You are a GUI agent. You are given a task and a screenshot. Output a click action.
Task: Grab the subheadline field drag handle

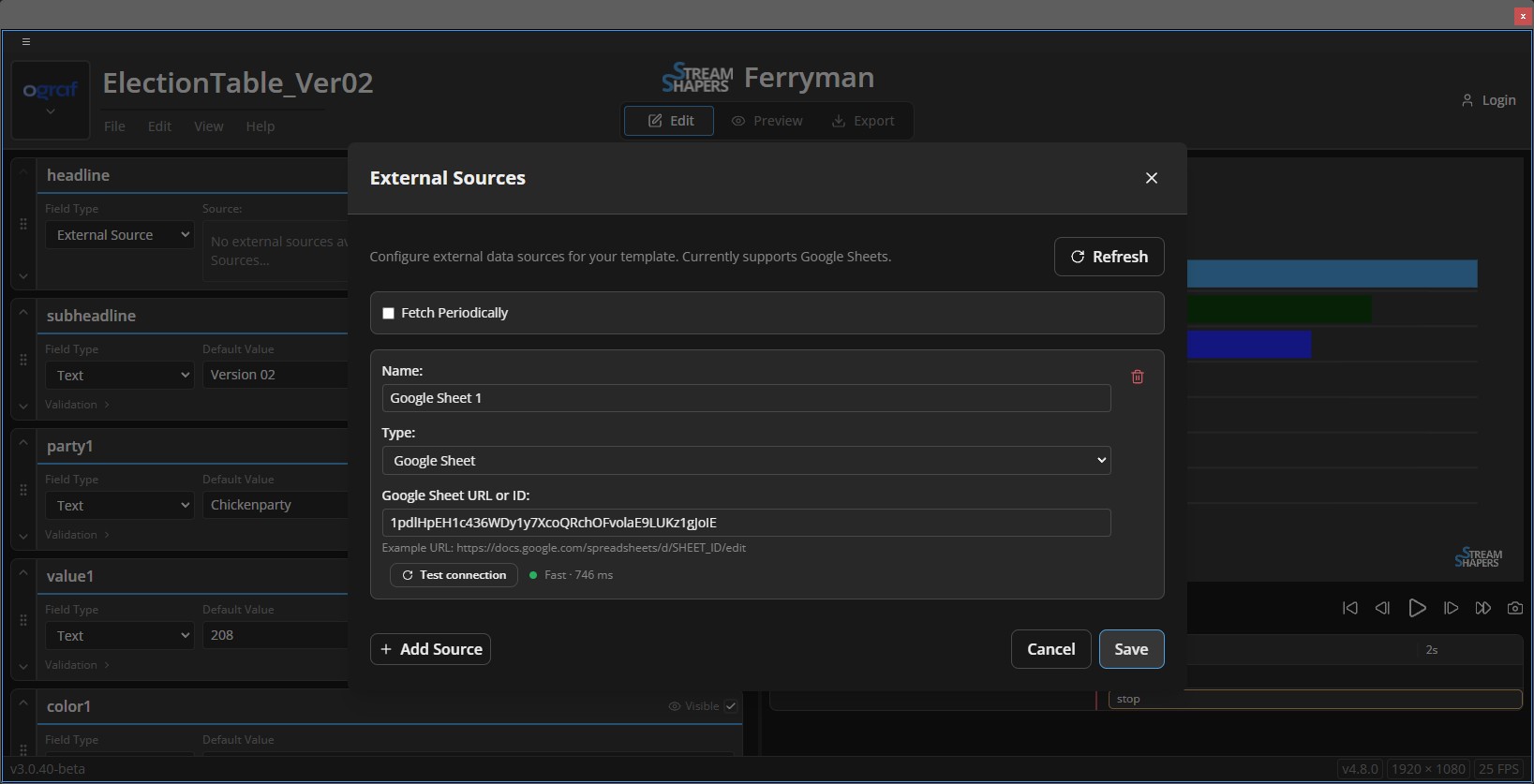pyautogui.click(x=23, y=360)
